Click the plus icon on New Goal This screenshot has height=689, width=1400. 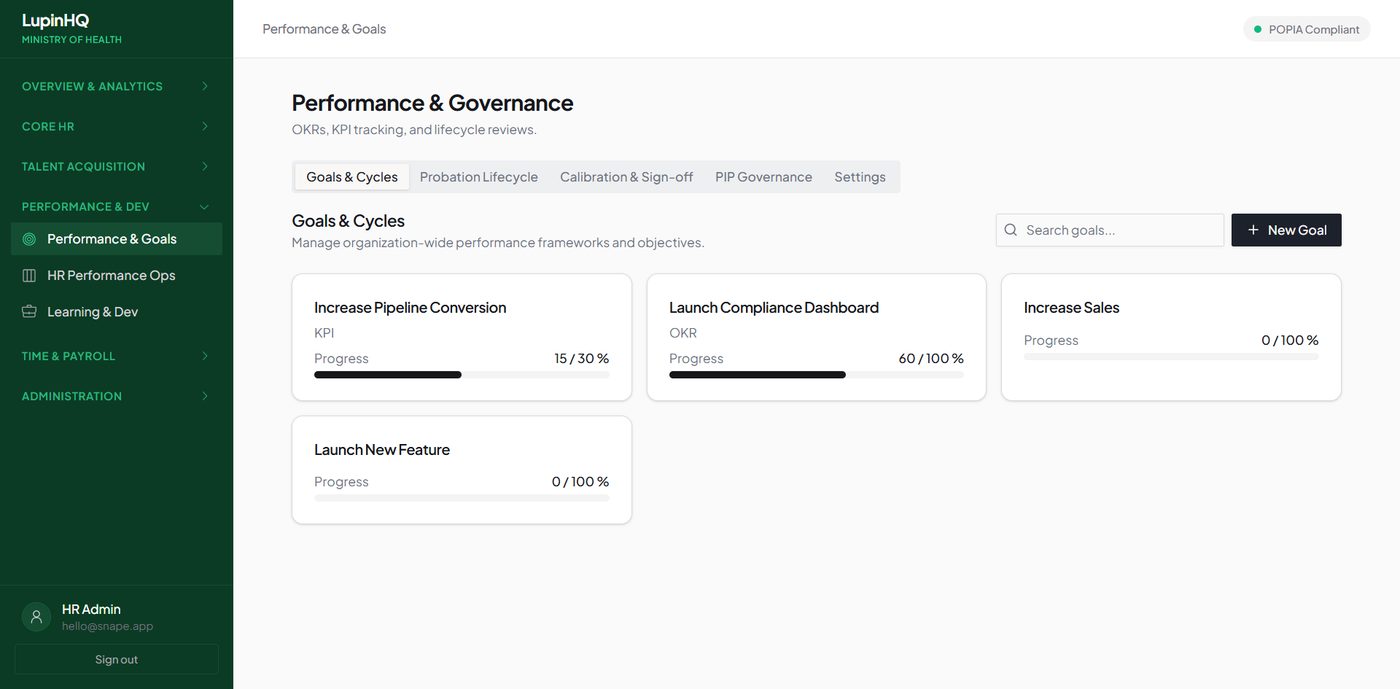pos(1253,230)
